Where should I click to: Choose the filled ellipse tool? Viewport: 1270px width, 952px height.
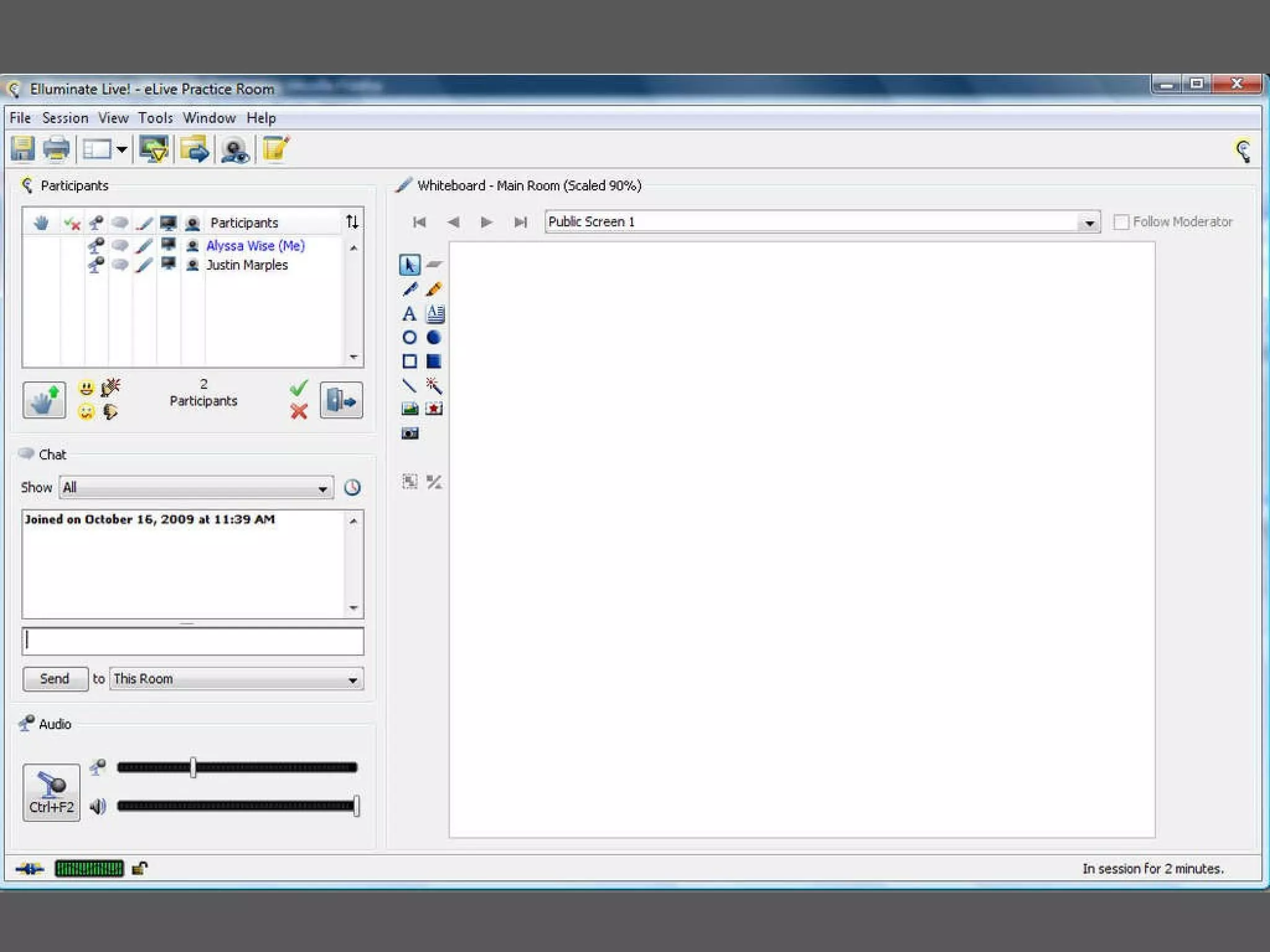[434, 338]
